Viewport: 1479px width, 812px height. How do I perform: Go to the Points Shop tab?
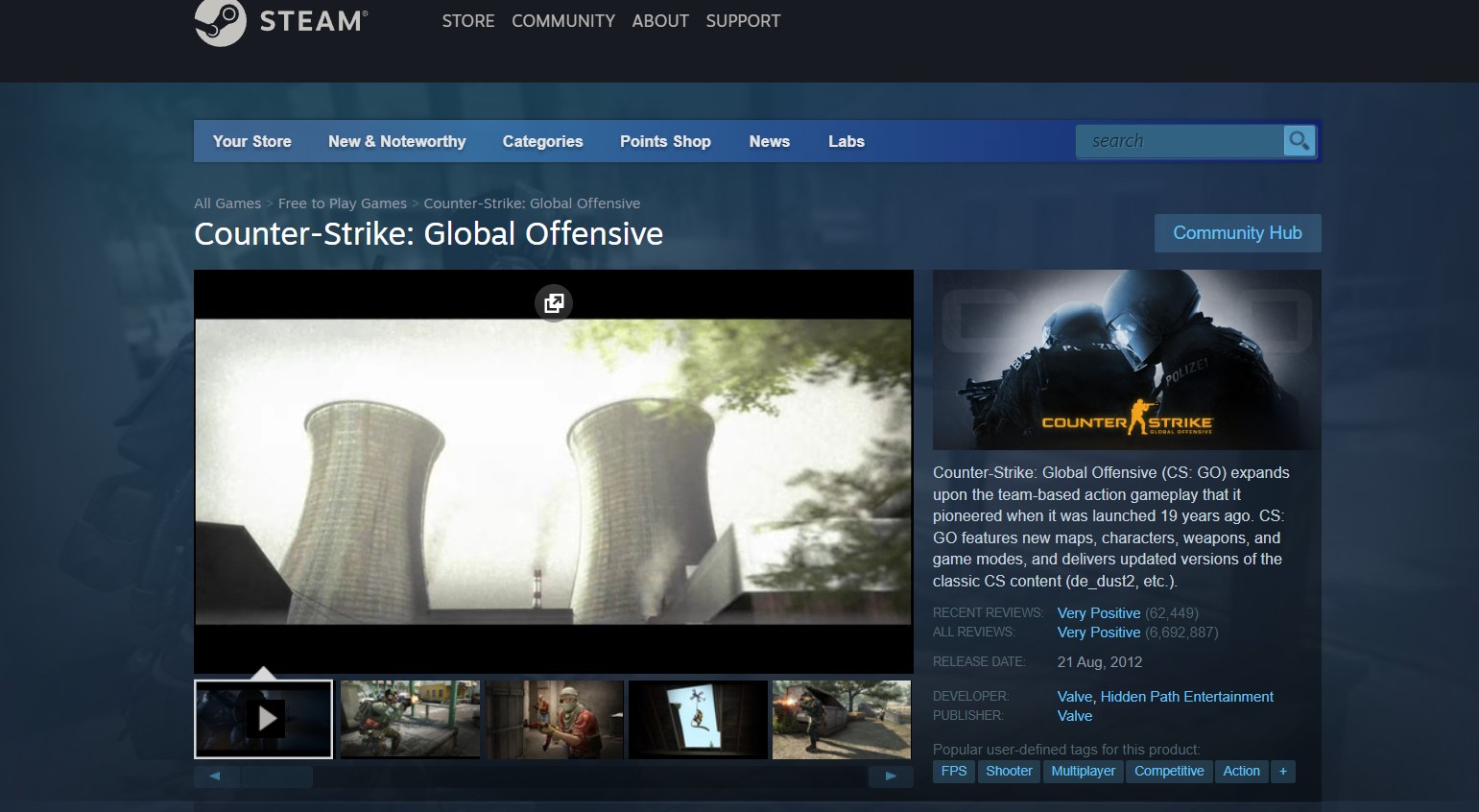(665, 141)
